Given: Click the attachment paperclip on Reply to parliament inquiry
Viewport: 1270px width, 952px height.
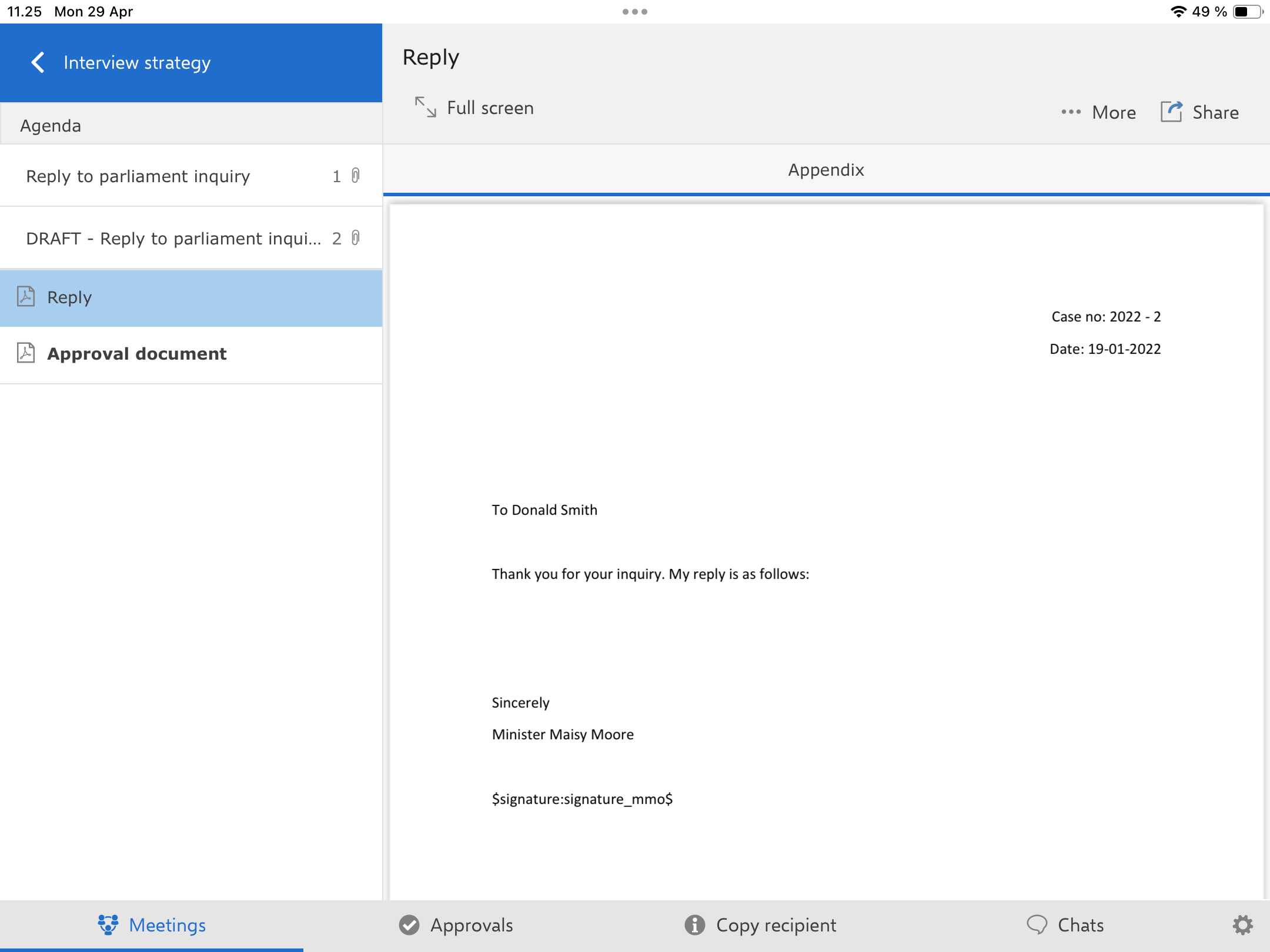Looking at the screenshot, I should point(356,176).
